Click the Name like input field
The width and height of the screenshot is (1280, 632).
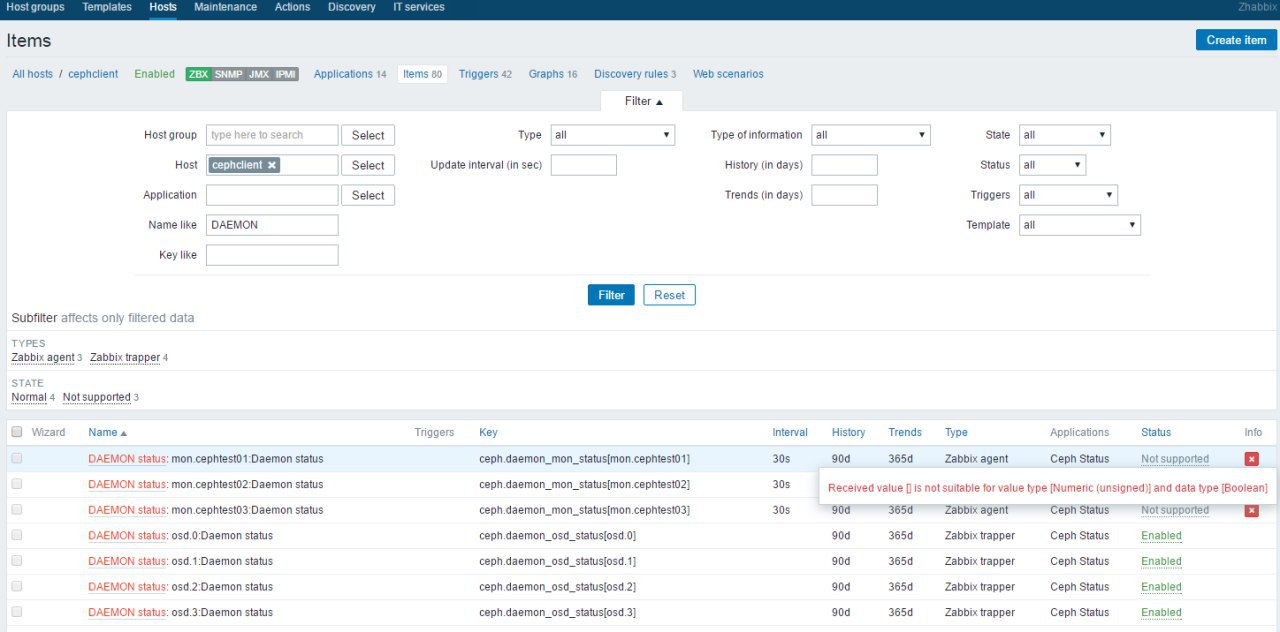[272, 225]
